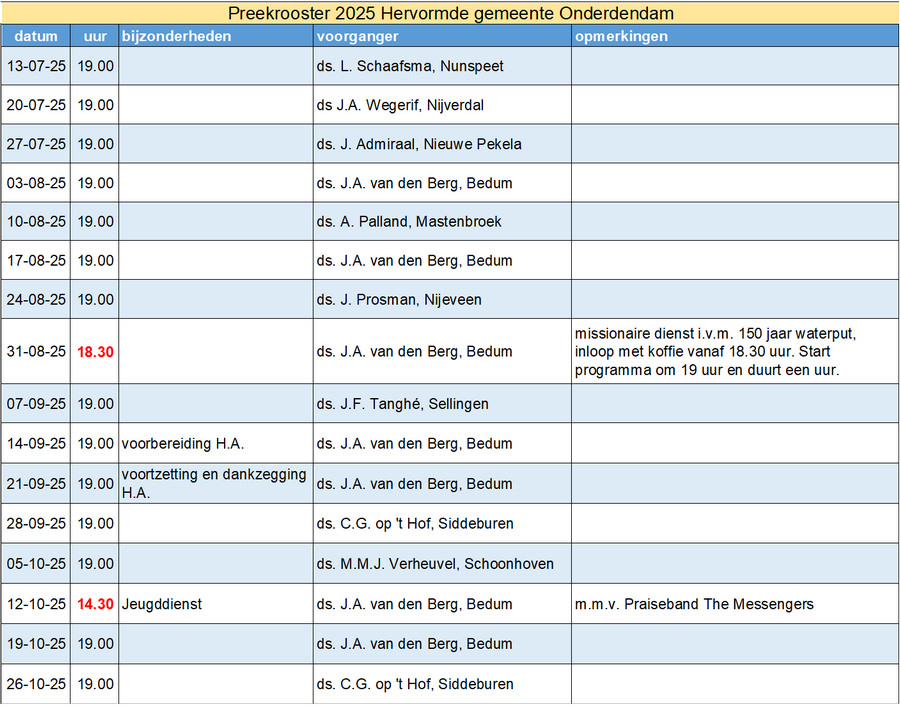Screen dimensions: 900x706
Task: Click date cell 03-08-25
Action: tap(36, 183)
